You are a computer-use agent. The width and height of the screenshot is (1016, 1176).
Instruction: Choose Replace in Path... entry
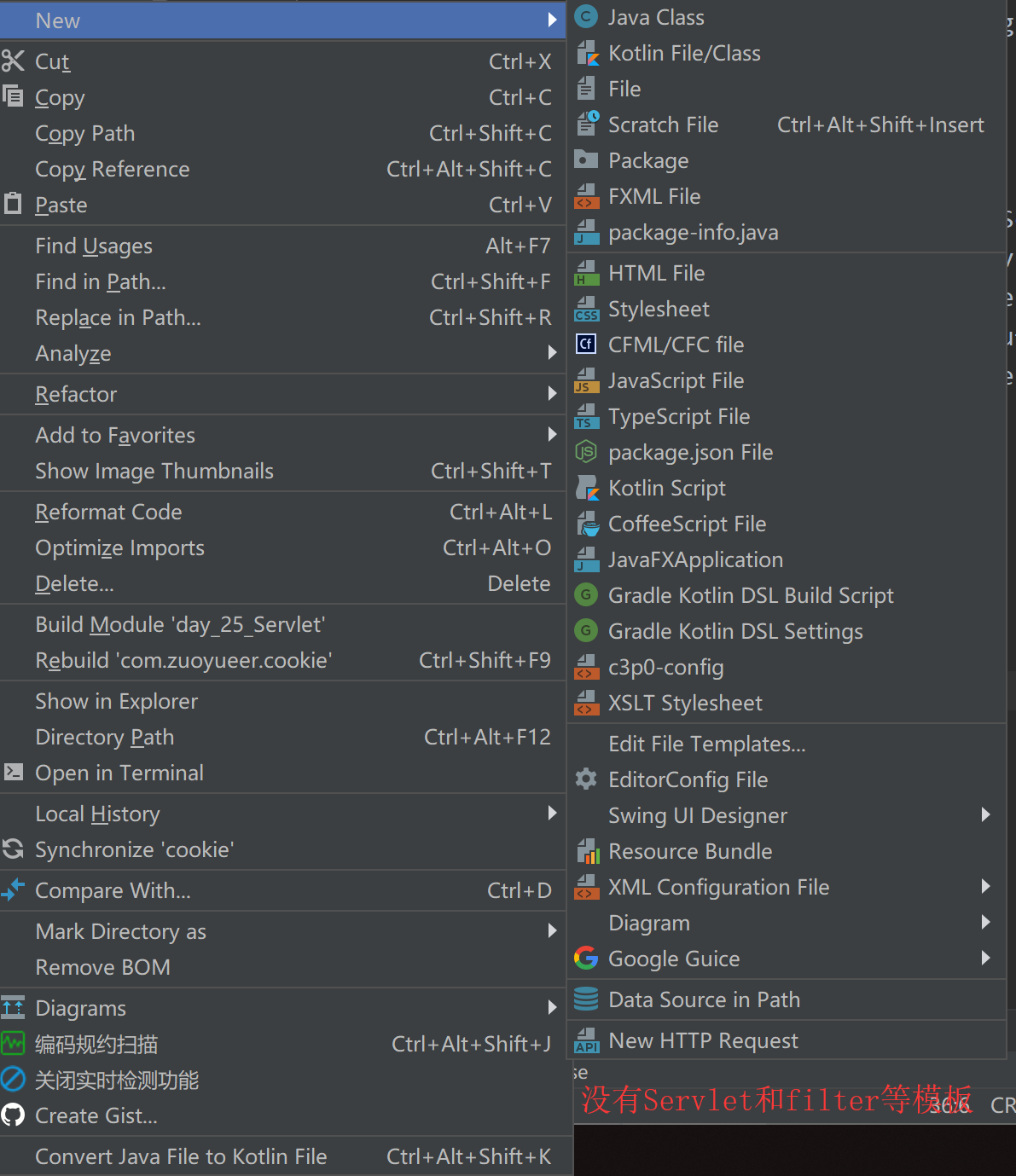[282, 317]
